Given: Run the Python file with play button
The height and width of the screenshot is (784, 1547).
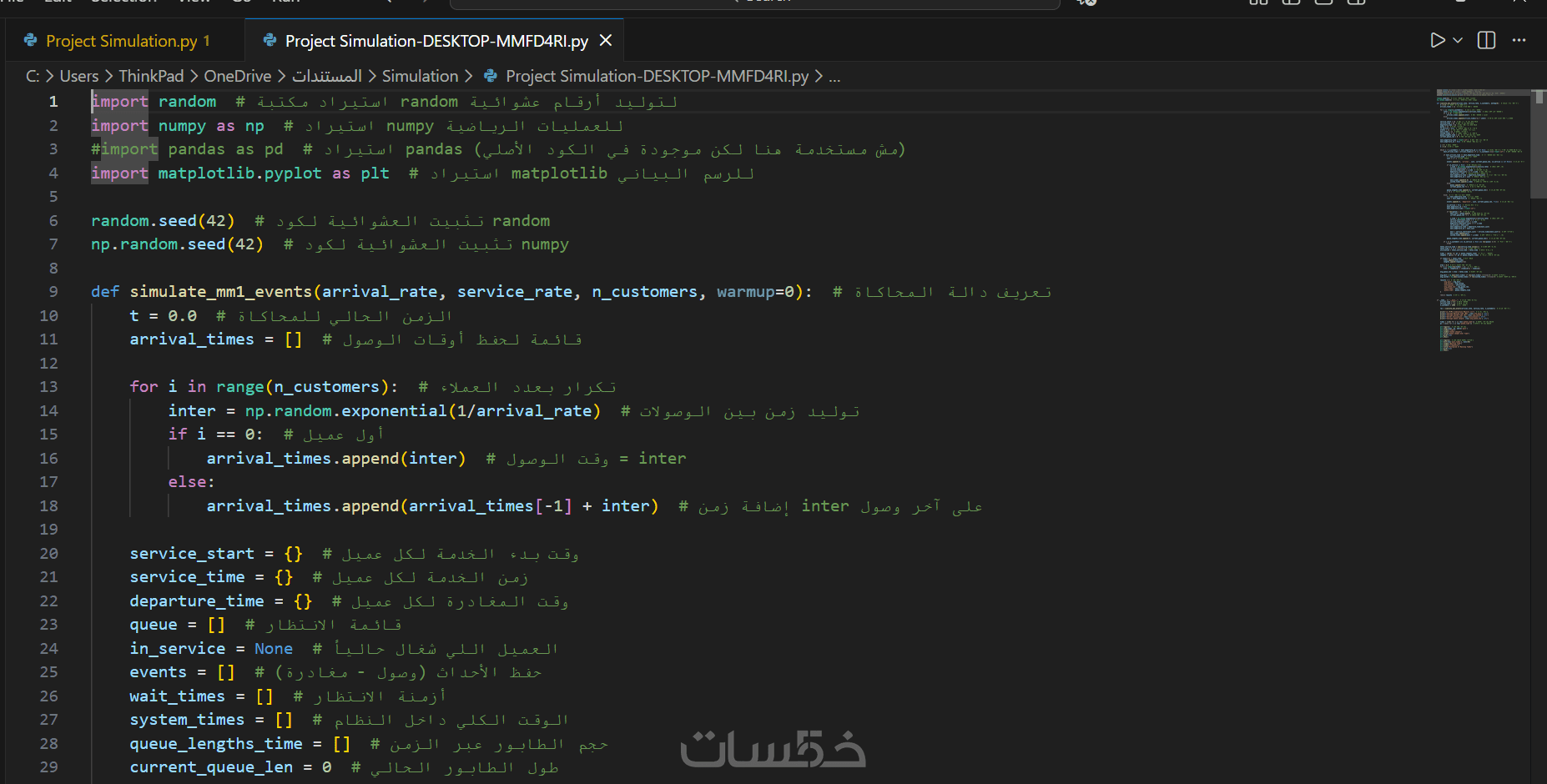Looking at the screenshot, I should [1437, 40].
